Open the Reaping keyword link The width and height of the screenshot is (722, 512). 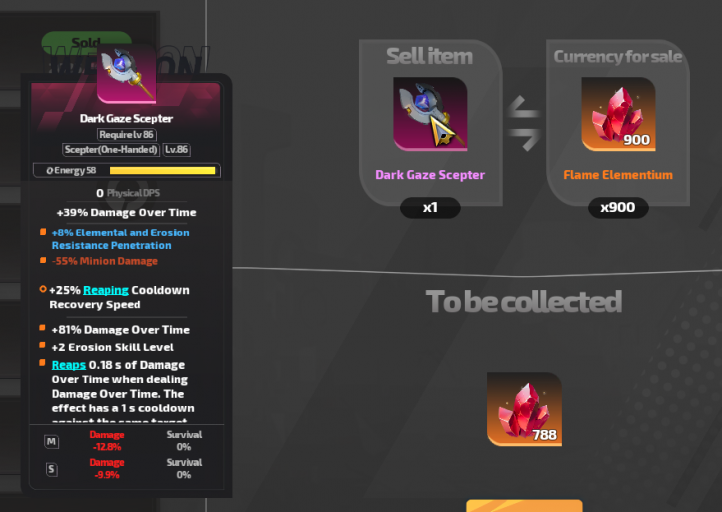(106, 290)
